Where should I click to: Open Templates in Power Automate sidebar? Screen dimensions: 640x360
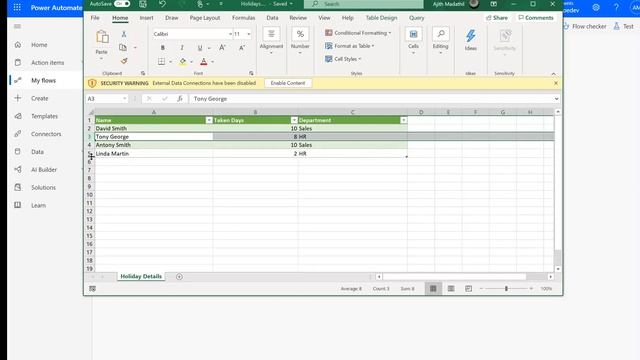pyautogui.click(x=45, y=116)
